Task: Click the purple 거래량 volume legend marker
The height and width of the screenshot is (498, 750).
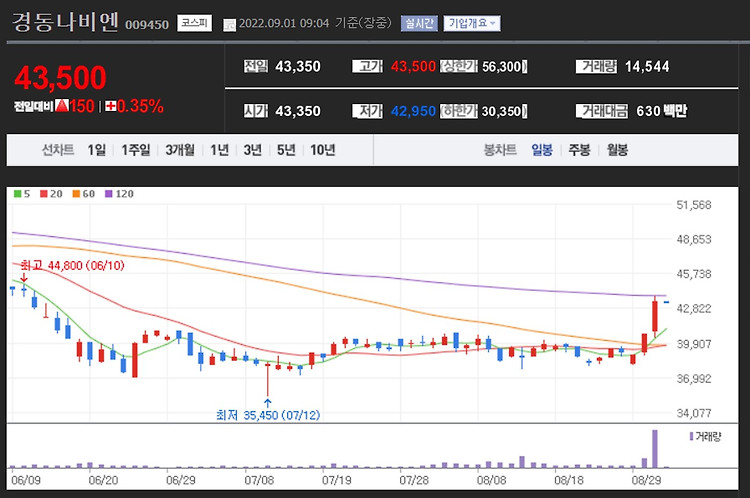Action: (691, 436)
